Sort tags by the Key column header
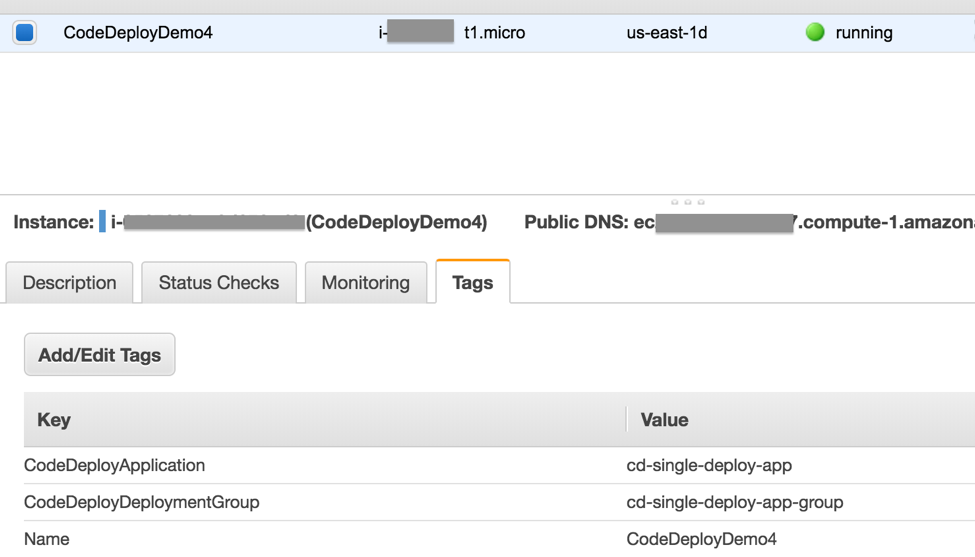 click(x=54, y=420)
